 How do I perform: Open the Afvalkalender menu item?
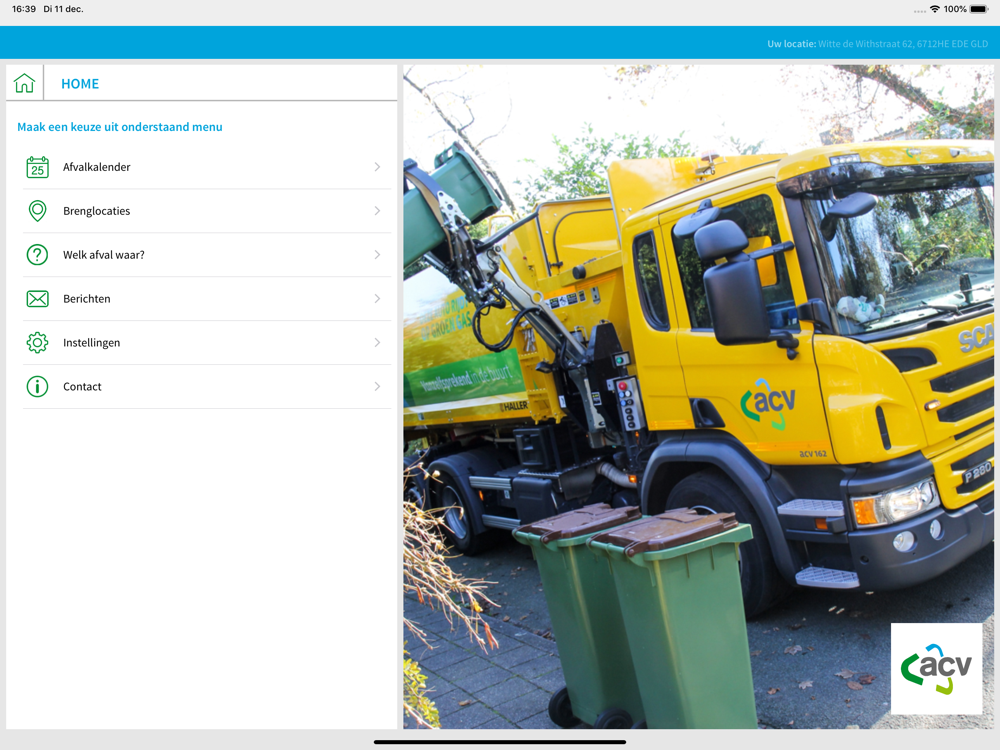point(207,167)
